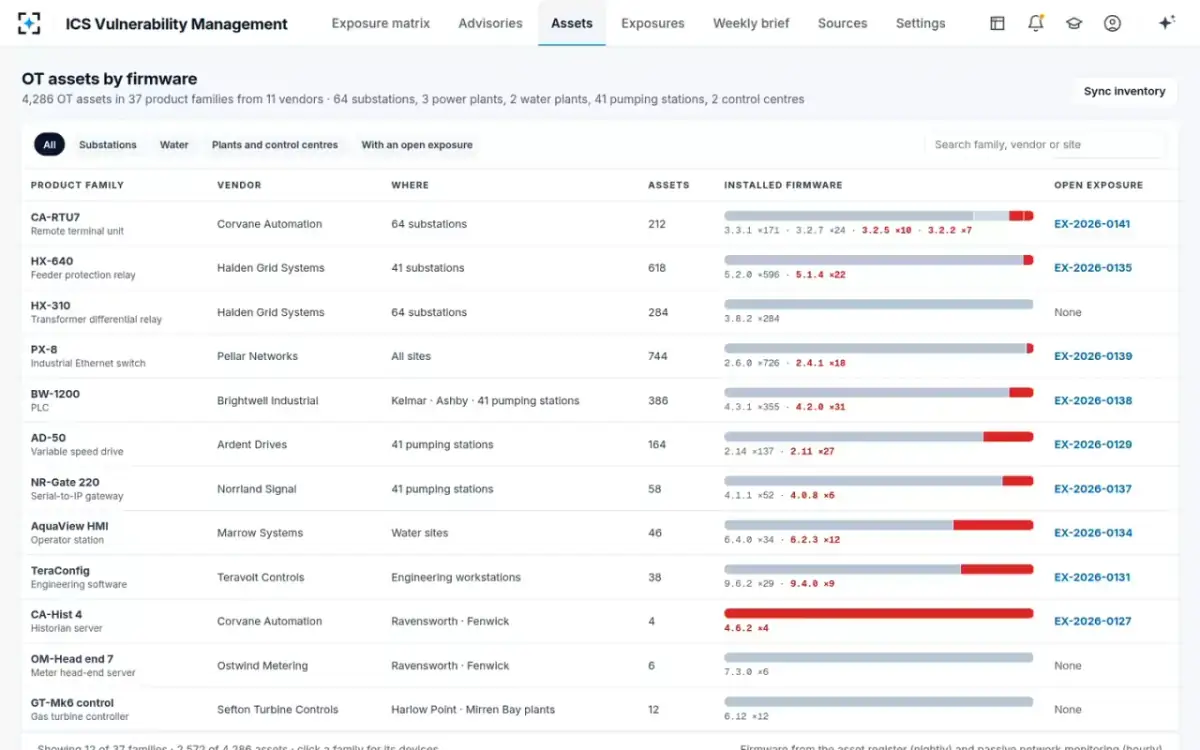Click the OPEN EXPOSURE column header
The image size is (1200, 750).
click(x=1098, y=185)
